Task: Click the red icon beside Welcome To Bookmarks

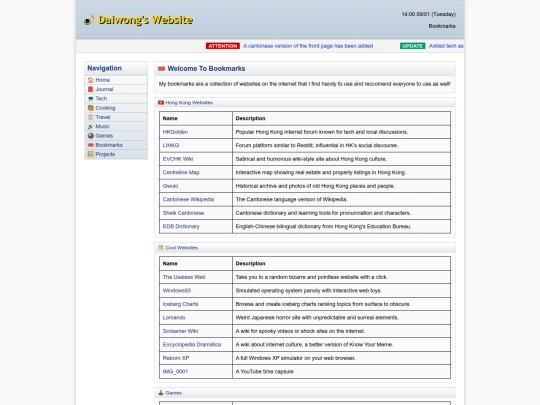Action: [162, 69]
